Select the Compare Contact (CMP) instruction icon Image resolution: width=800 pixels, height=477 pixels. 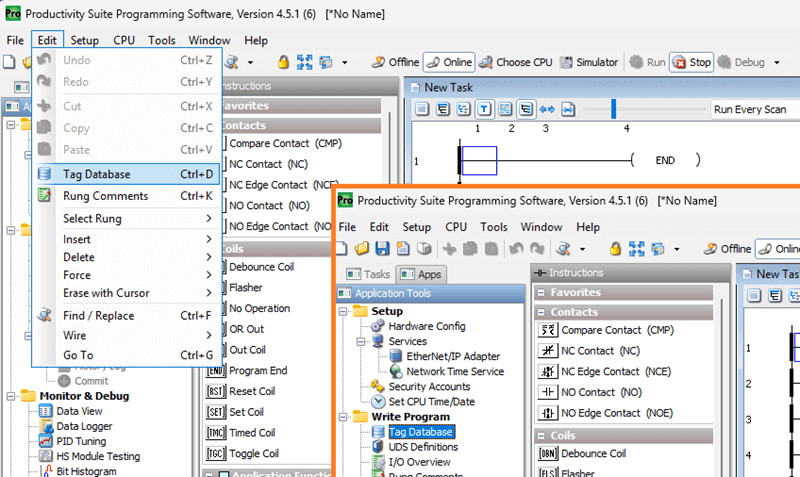[x=547, y=330]
